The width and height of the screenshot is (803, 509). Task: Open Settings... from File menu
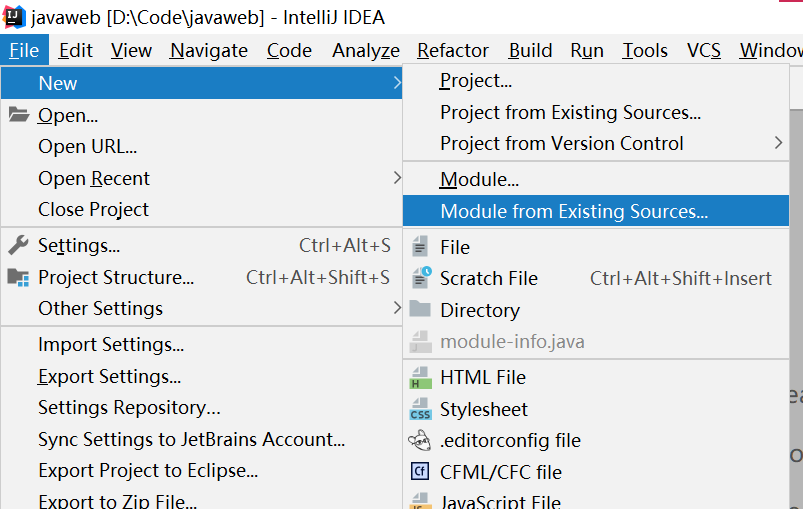(x=201, y=246)
